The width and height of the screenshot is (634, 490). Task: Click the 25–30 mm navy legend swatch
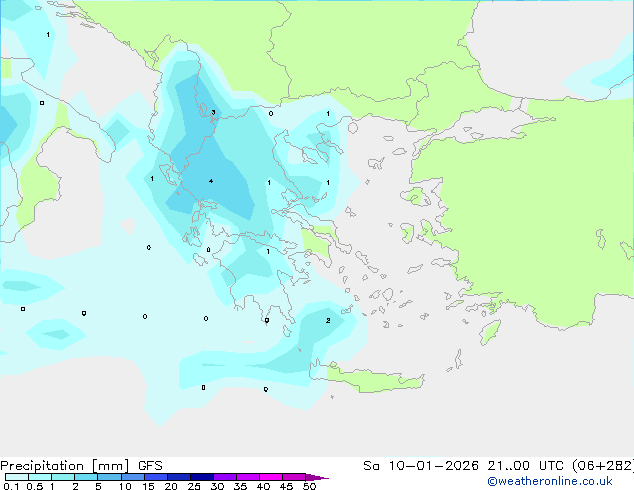point(202,477)
